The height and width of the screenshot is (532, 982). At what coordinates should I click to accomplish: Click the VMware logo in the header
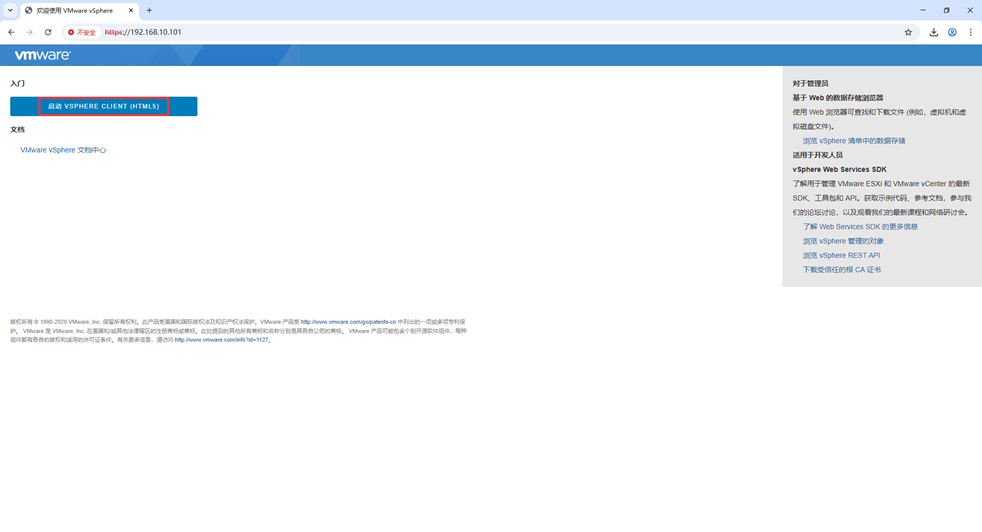pyautogui.click(x=42, y=55)
